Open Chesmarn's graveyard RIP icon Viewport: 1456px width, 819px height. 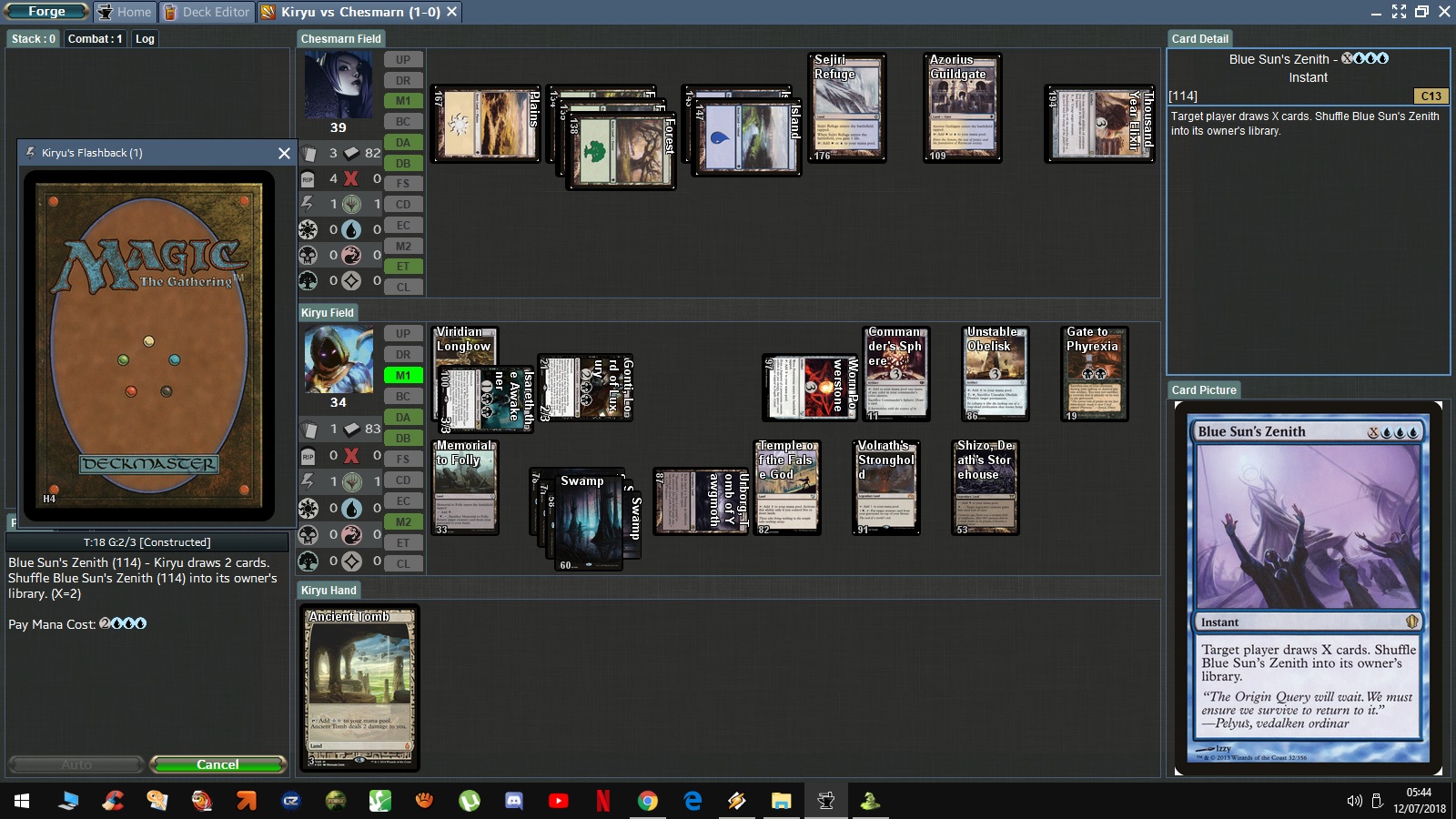tap(308, 179)
